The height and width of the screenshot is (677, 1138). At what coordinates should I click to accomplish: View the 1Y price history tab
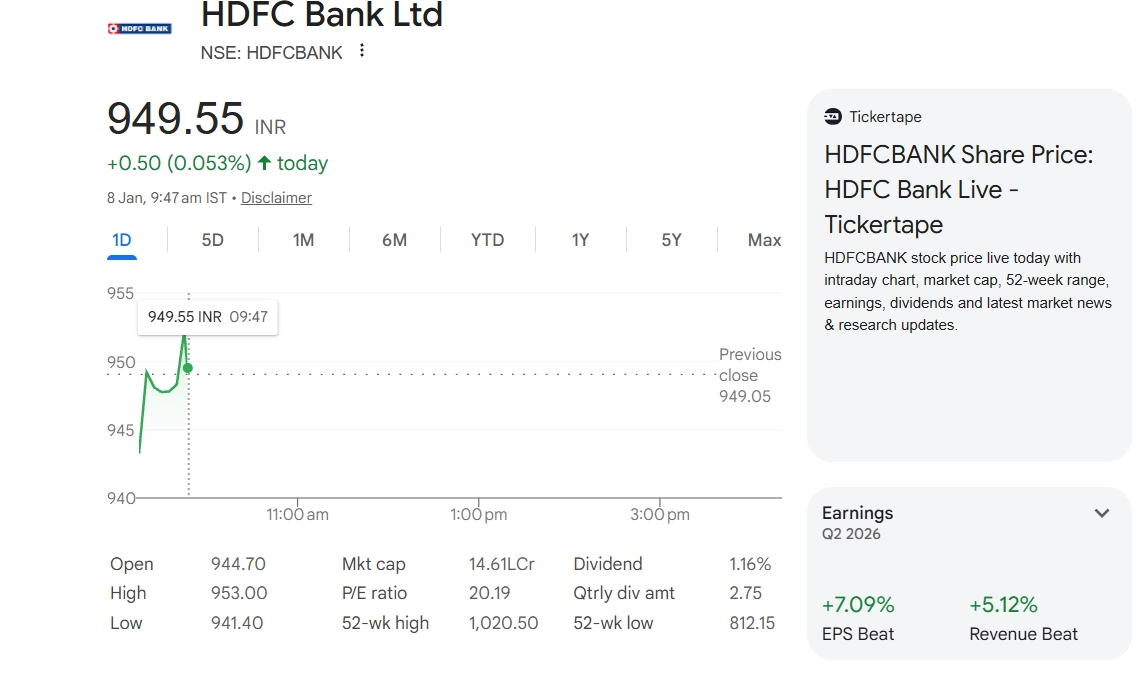[x=580, y=240]
